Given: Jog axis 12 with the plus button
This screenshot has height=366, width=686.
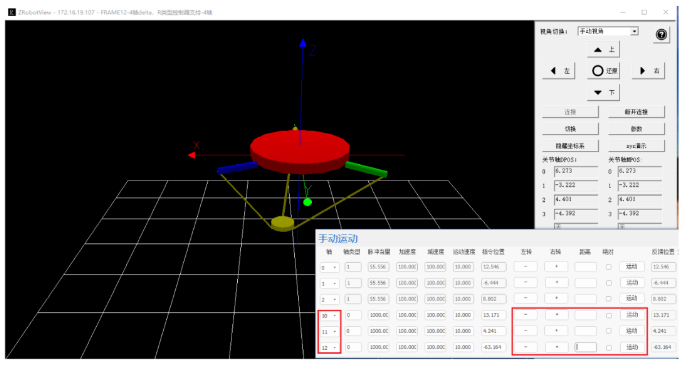Looking at the screenshot, I should [556, 347].
